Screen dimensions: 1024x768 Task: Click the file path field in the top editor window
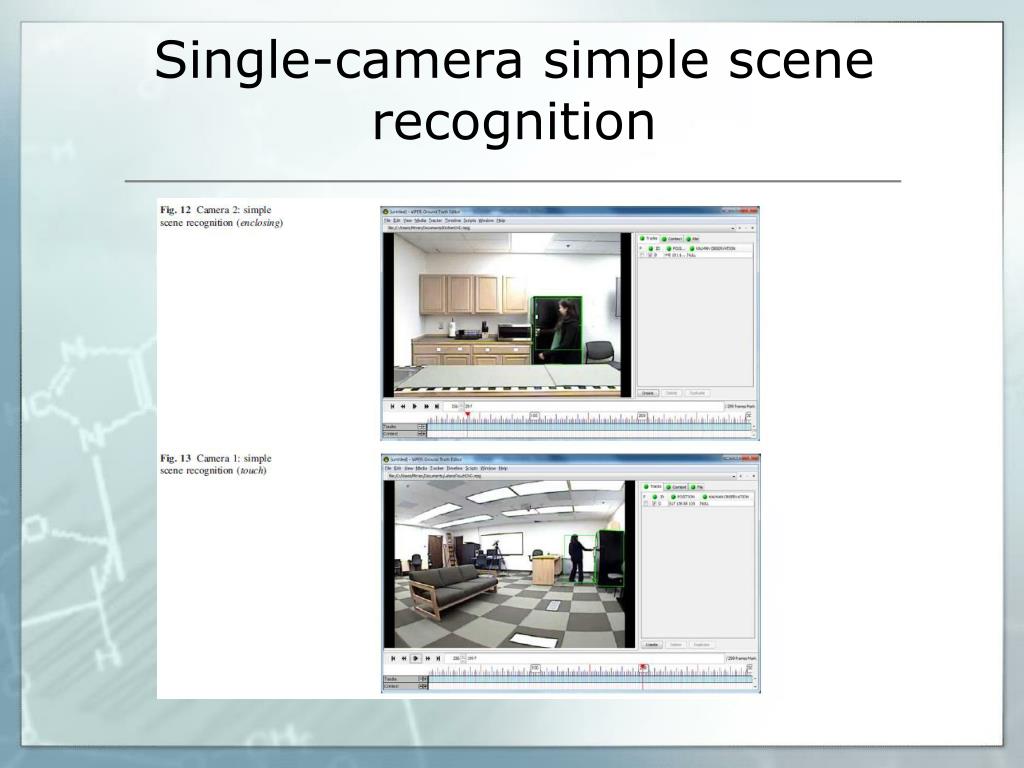pyautogui.click(x=558, y=228)
